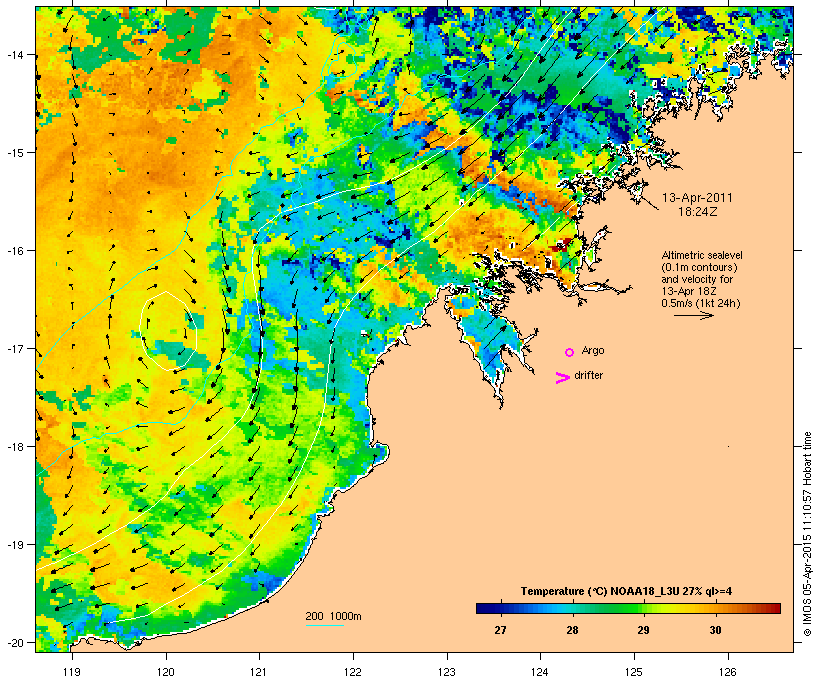820x680 pixels.
Task: Click the '28' temperature scale value
Action: pos(572,630)
